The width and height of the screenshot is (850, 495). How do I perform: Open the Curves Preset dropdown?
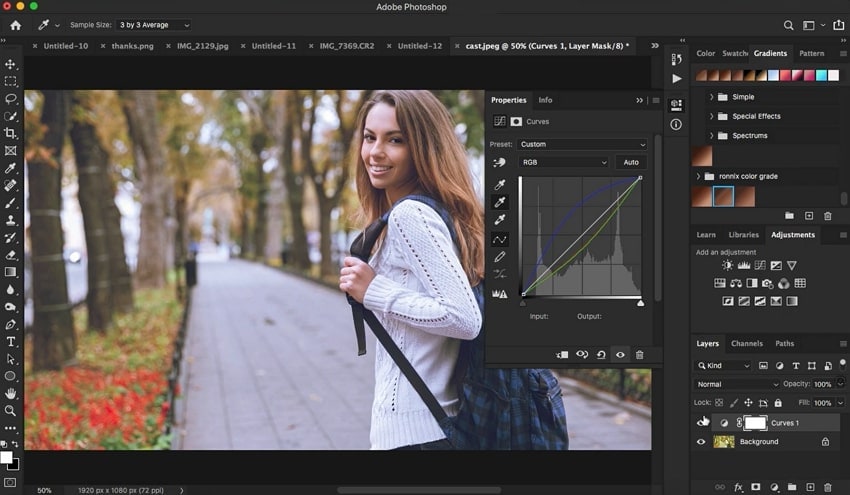click(x=582, y=144)
